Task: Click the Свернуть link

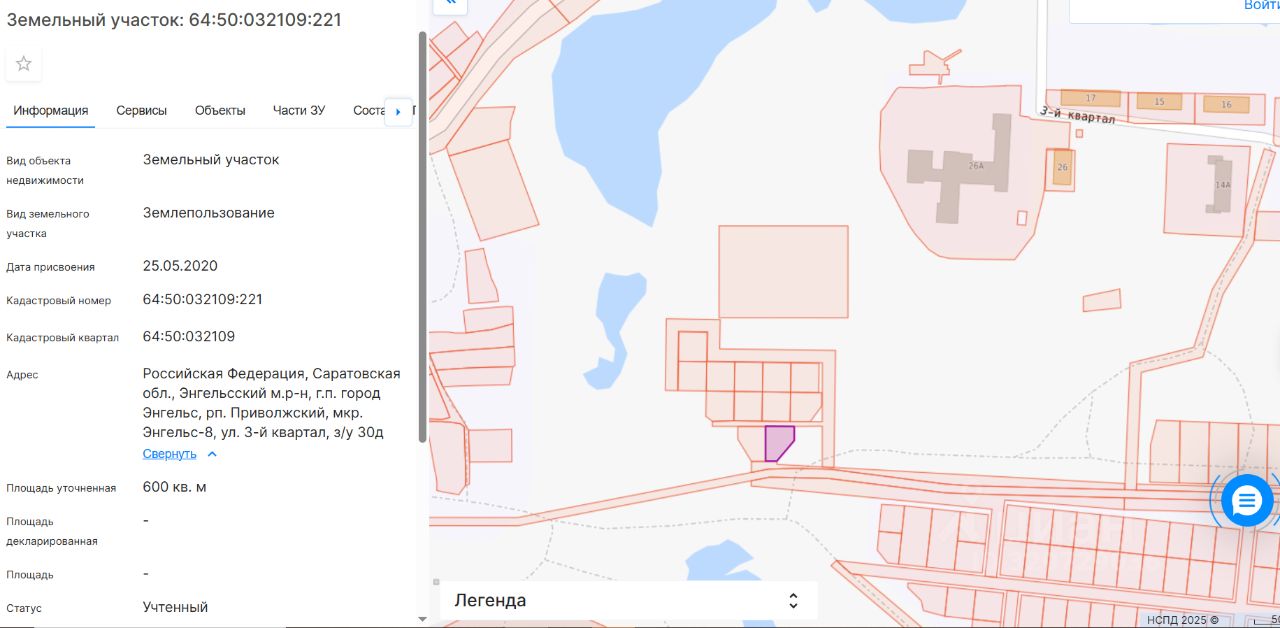Action: click(169, 454)
